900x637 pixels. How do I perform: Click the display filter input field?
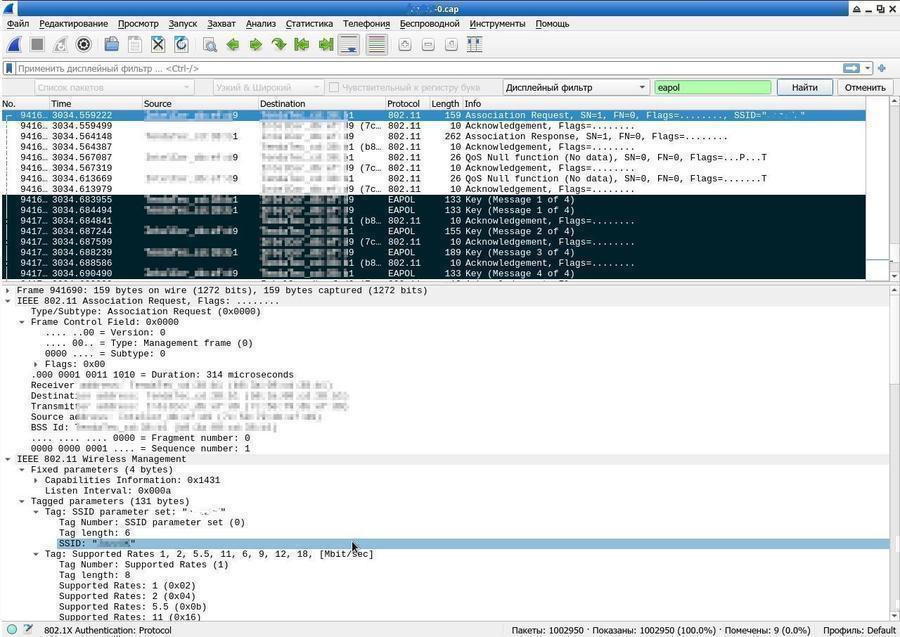pyautogui.click(x=428, y=68)
